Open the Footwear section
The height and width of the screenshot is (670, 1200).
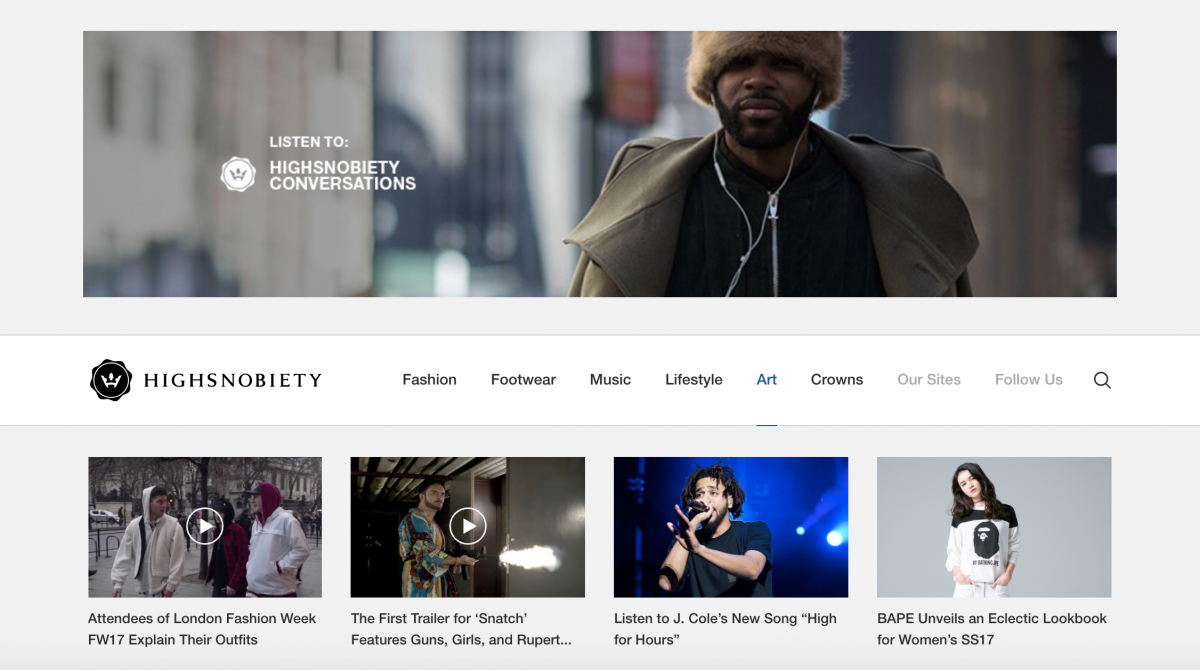click(523, 380)
